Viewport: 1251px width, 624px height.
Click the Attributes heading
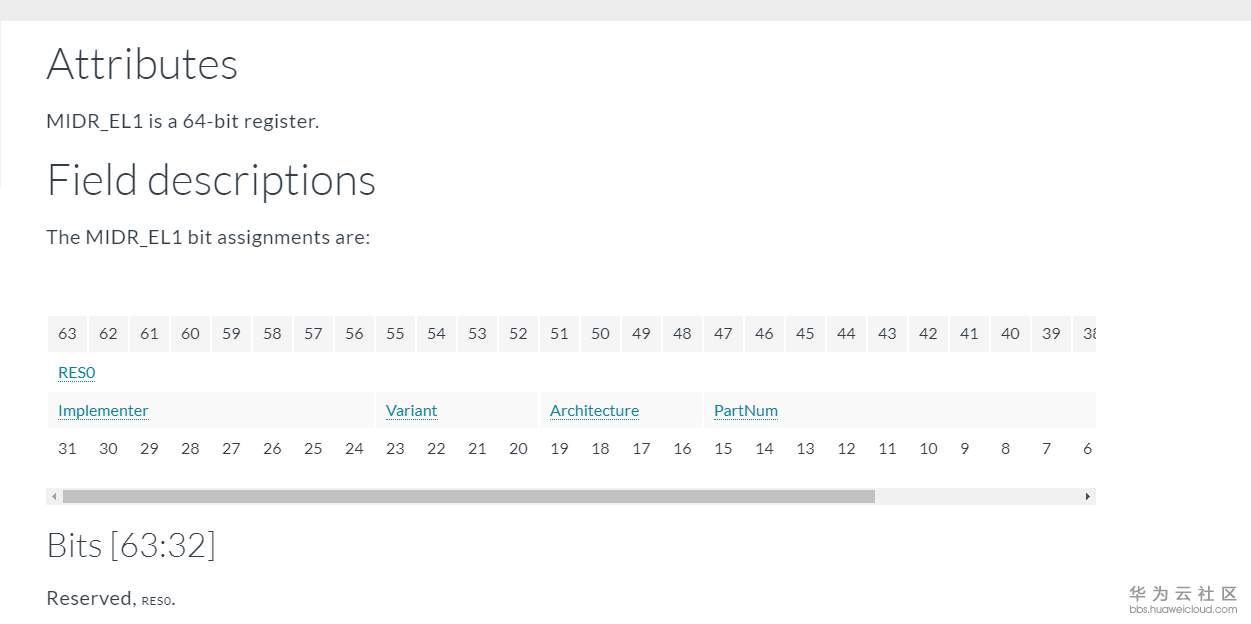[142, 65]
